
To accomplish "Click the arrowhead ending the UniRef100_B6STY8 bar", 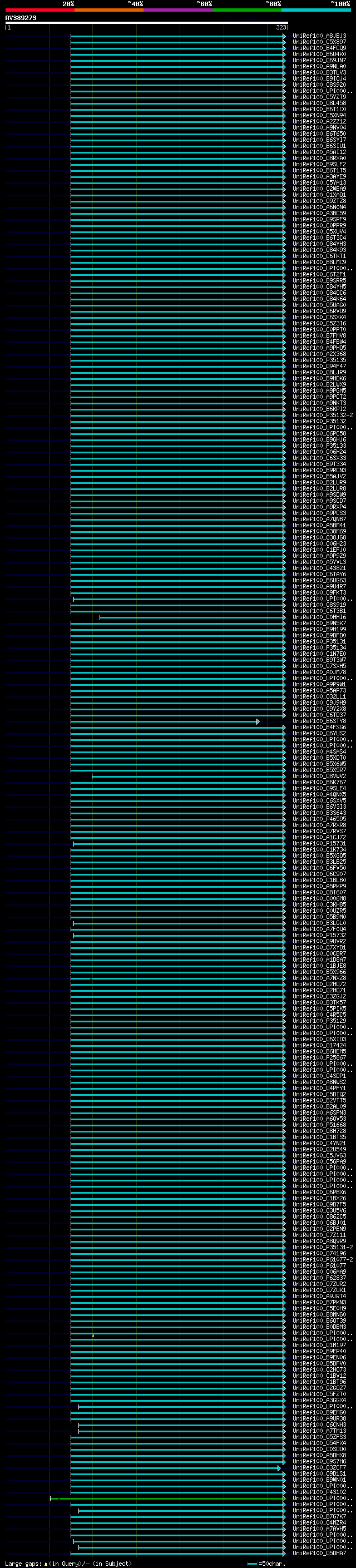I will (x=258, y=721).
